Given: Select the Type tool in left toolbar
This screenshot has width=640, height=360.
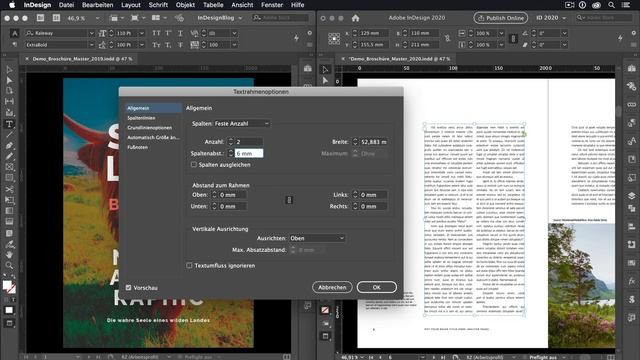Looking at the screenshot, I should click(9, 124).
